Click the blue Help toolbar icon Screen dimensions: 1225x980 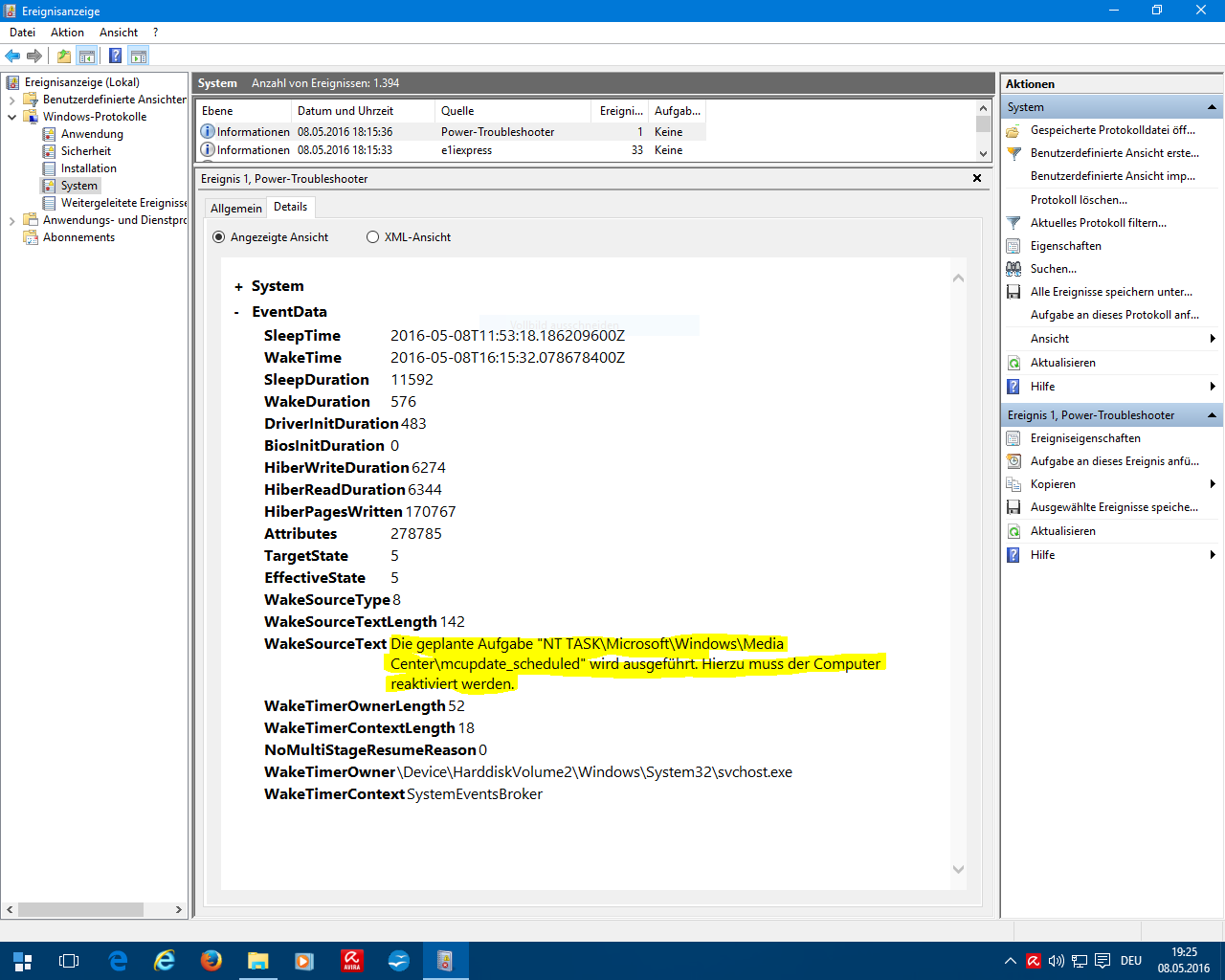116,56
